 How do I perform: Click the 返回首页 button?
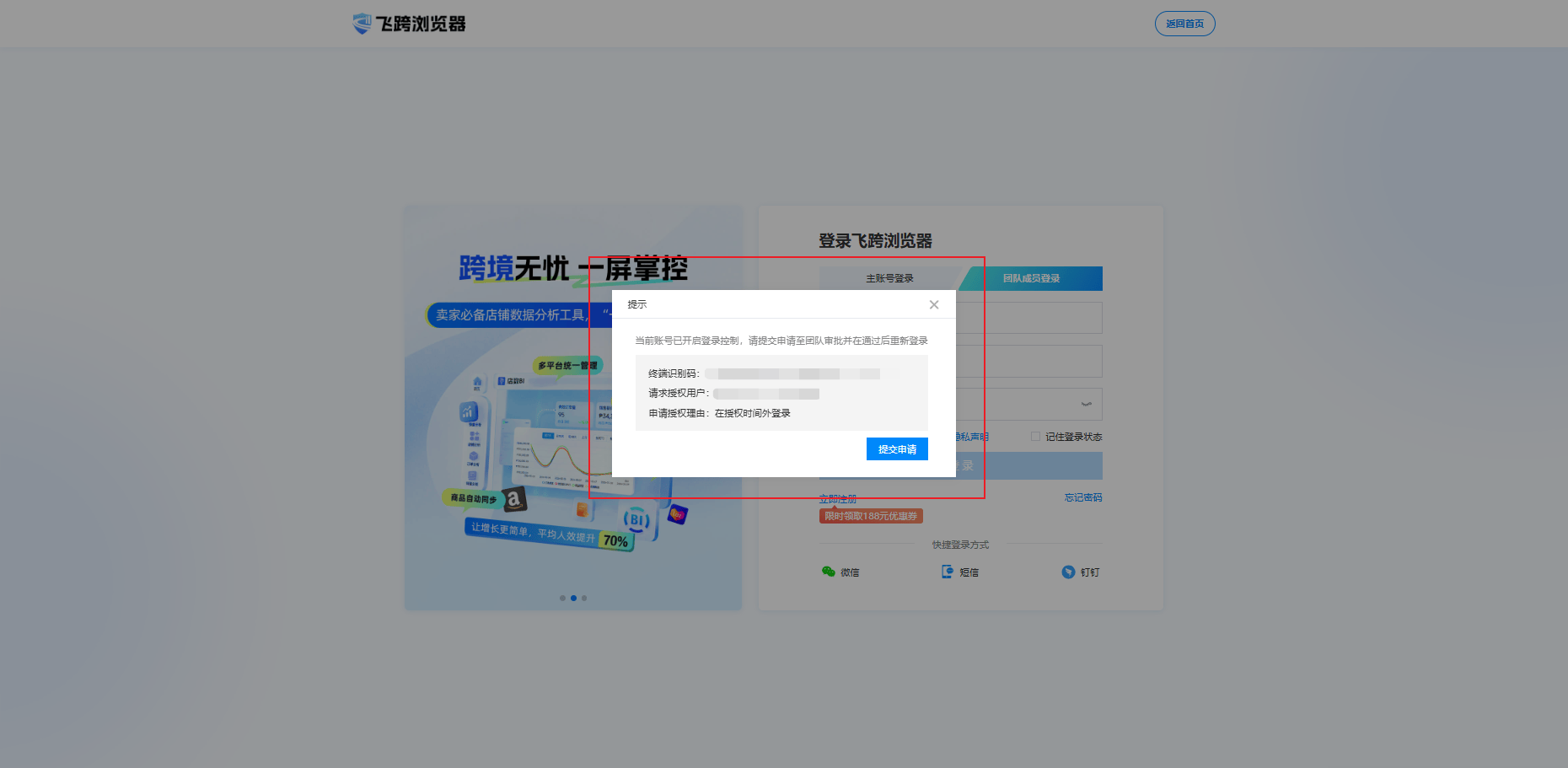1184,24
